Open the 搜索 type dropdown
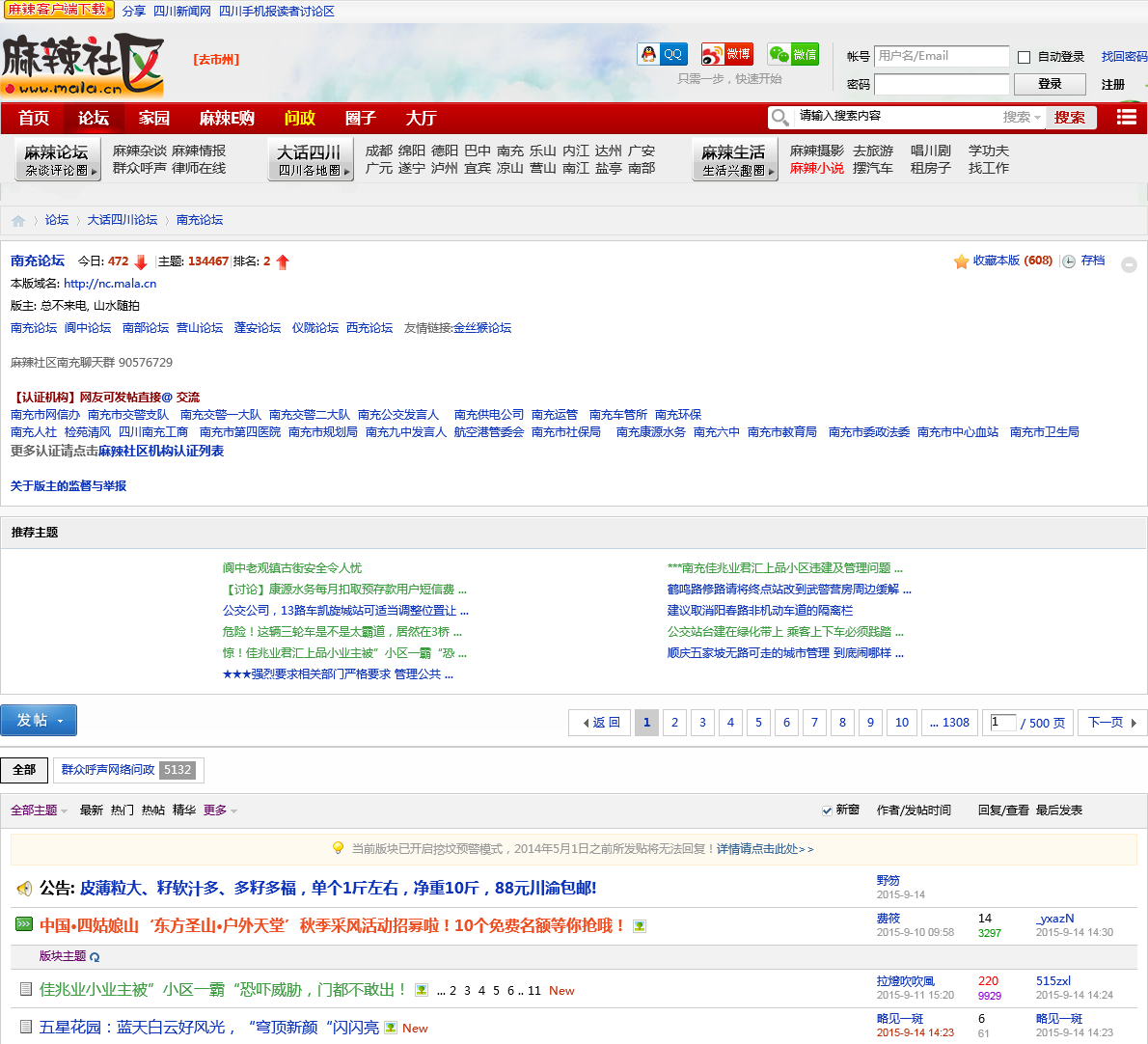The width and height of the screenshot is (1148, 1044). (1022, 118)
